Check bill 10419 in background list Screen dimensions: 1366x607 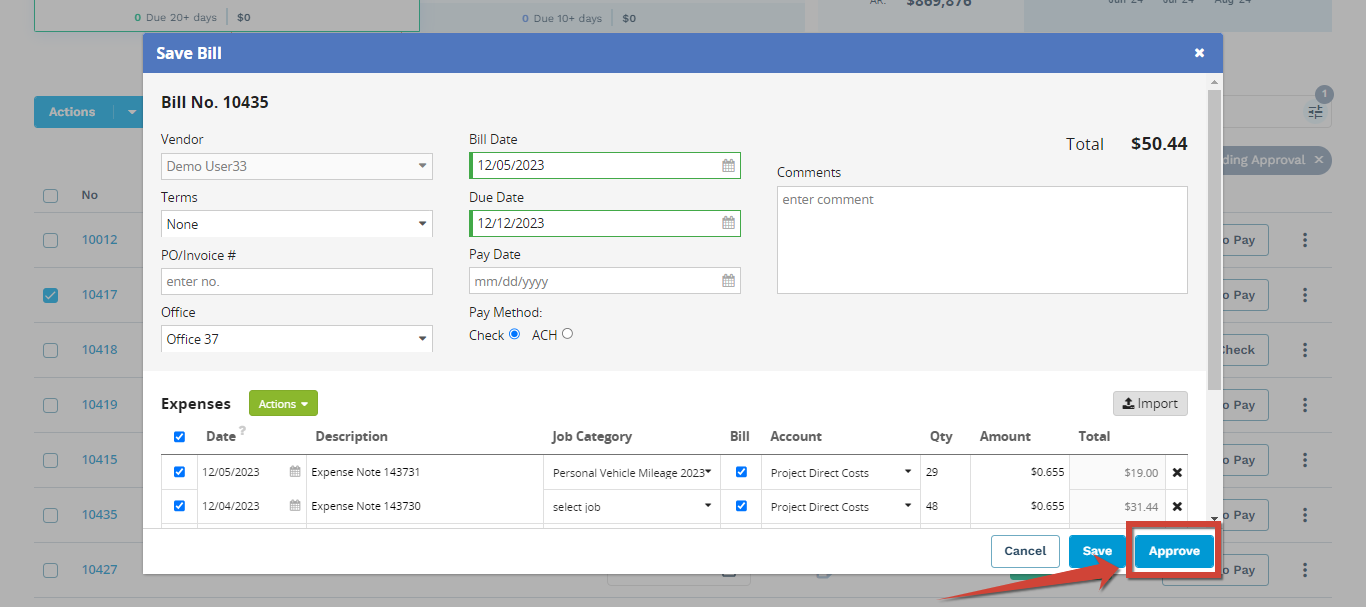(50, 405)
